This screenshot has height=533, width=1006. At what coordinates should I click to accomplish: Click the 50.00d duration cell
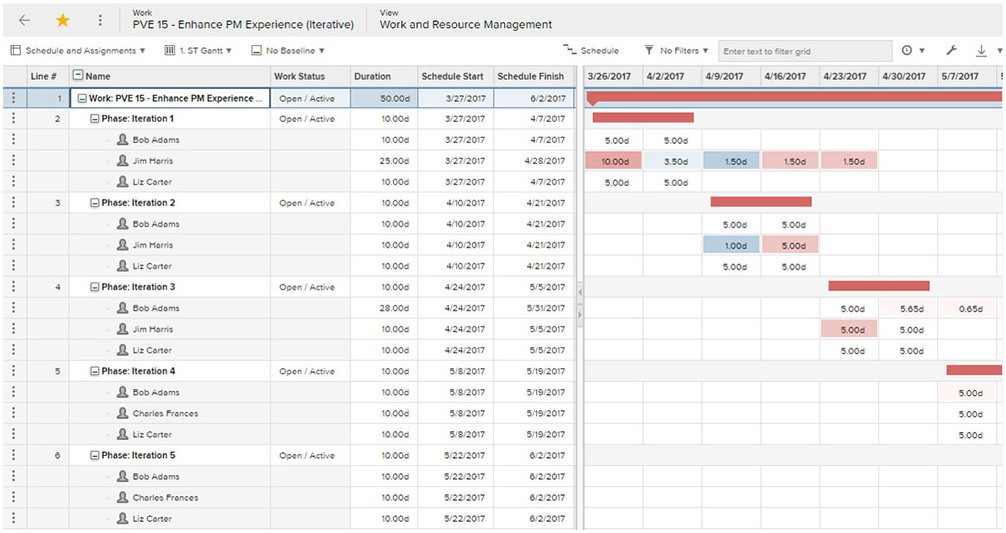click(384, 98)
